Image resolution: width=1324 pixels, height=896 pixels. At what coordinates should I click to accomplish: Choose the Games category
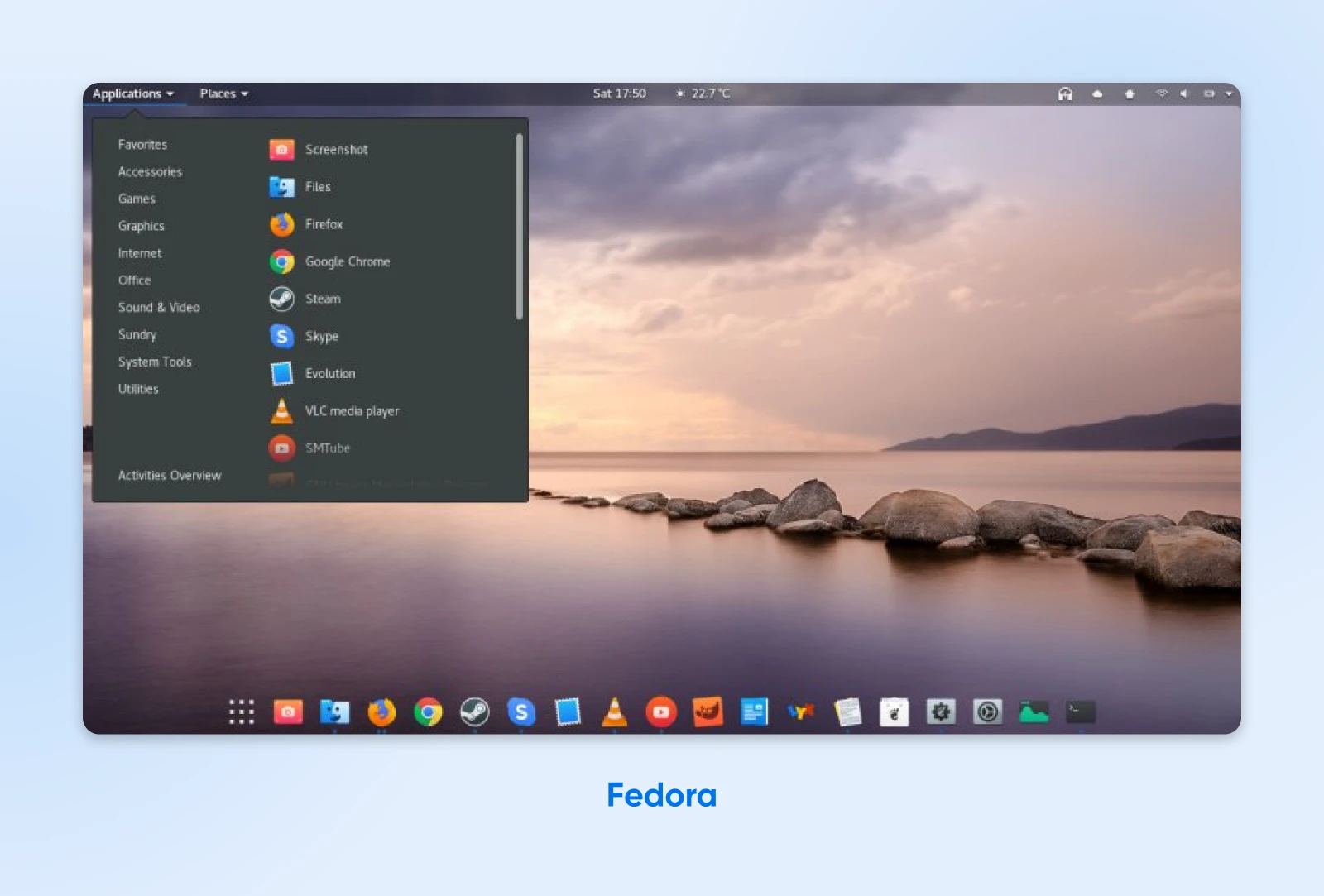137,199
